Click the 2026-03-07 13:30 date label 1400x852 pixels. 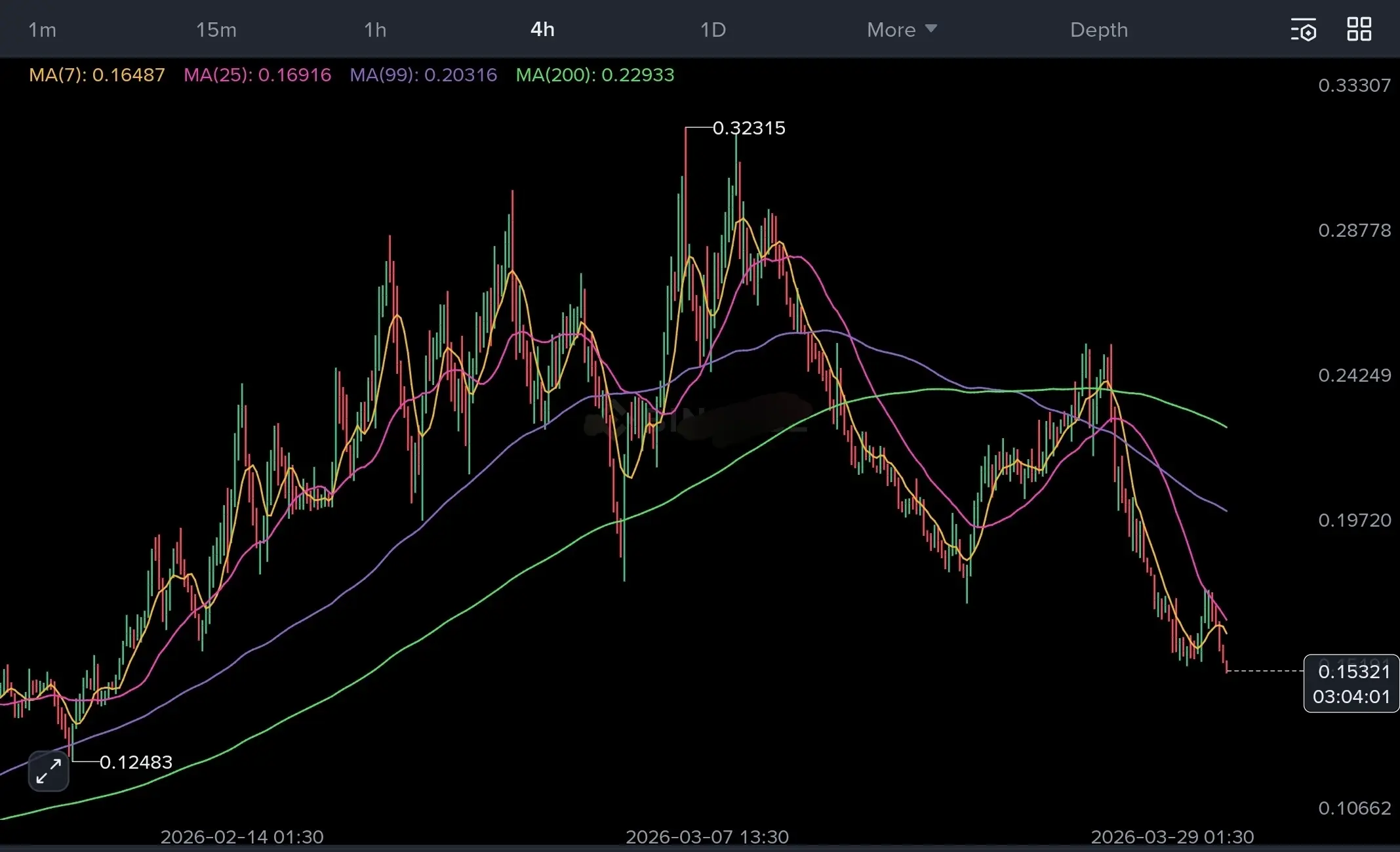tap(707, 837)
